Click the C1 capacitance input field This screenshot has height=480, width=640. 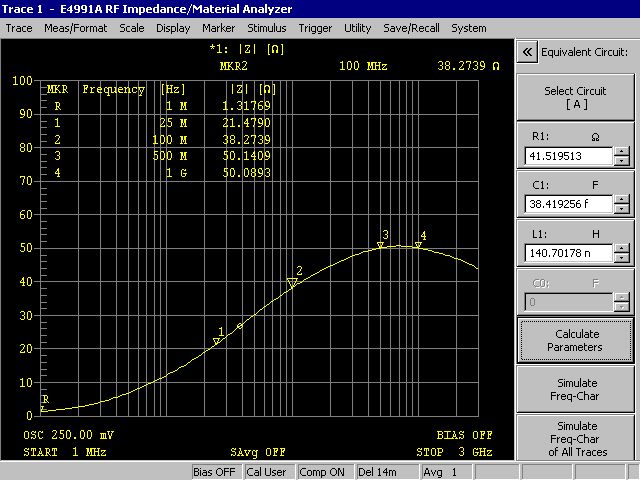click(567, 204)
